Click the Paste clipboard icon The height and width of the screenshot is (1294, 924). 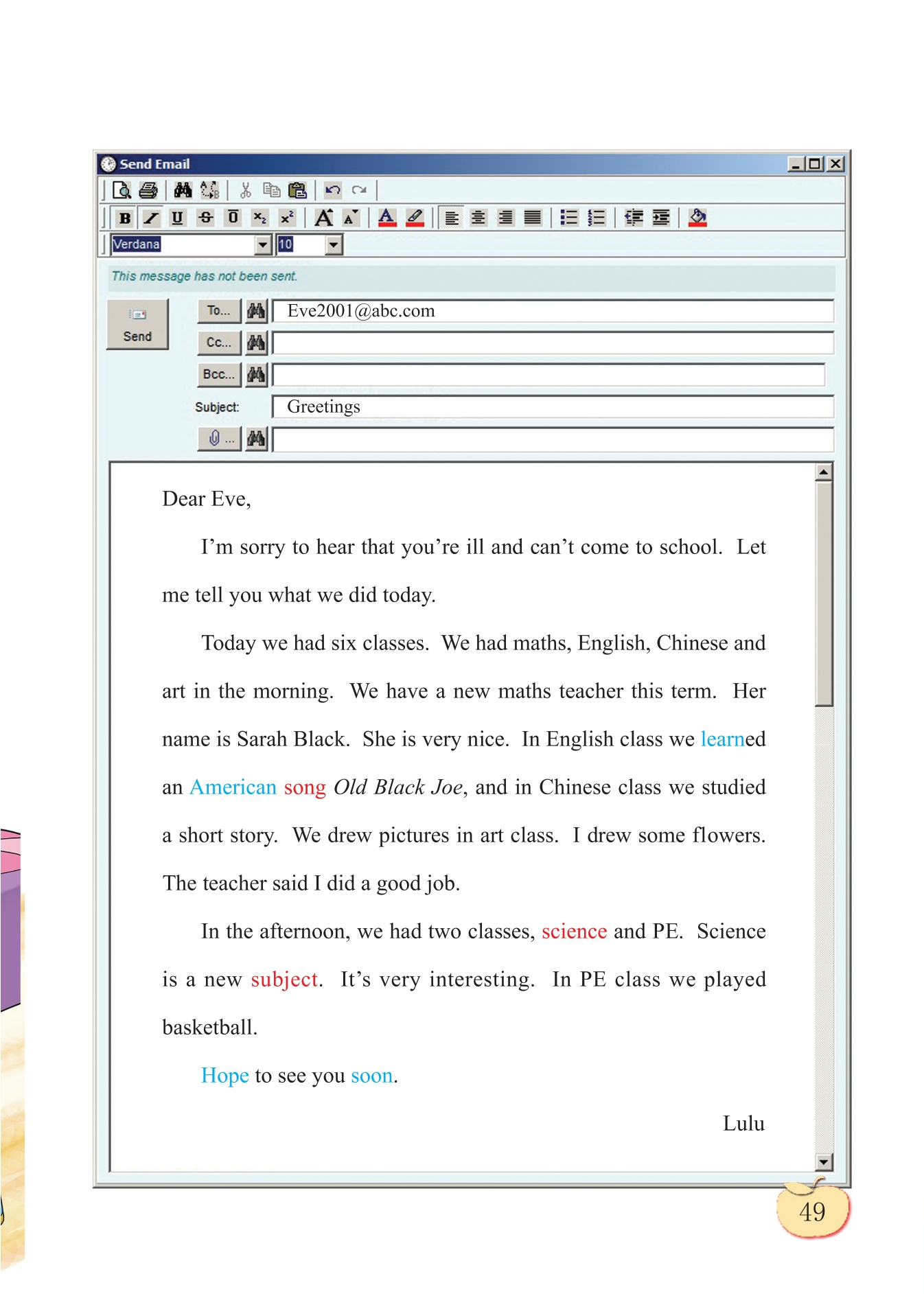(297, 190)
